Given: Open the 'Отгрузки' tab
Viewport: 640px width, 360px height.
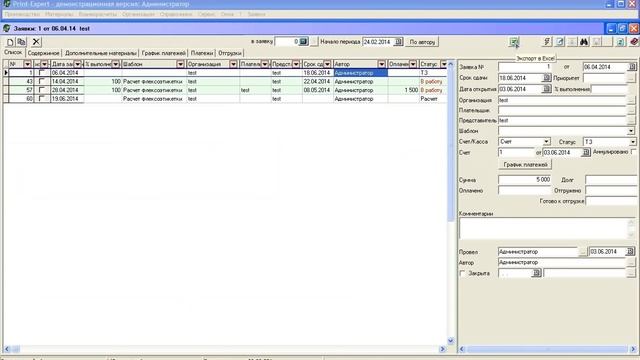Looking at the screenshot, I should [230, 53].
